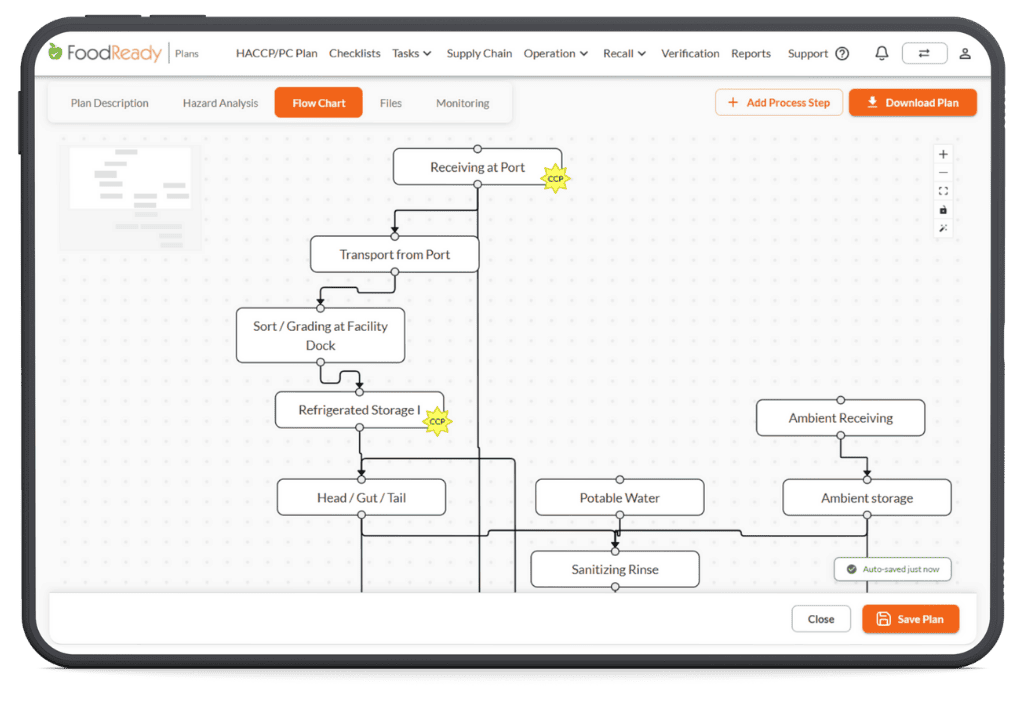Image resolution: width=1024 pixels, height=703 pixels.
Task: Zoom in the flow chart canvas
Action: tap(943, 154)
